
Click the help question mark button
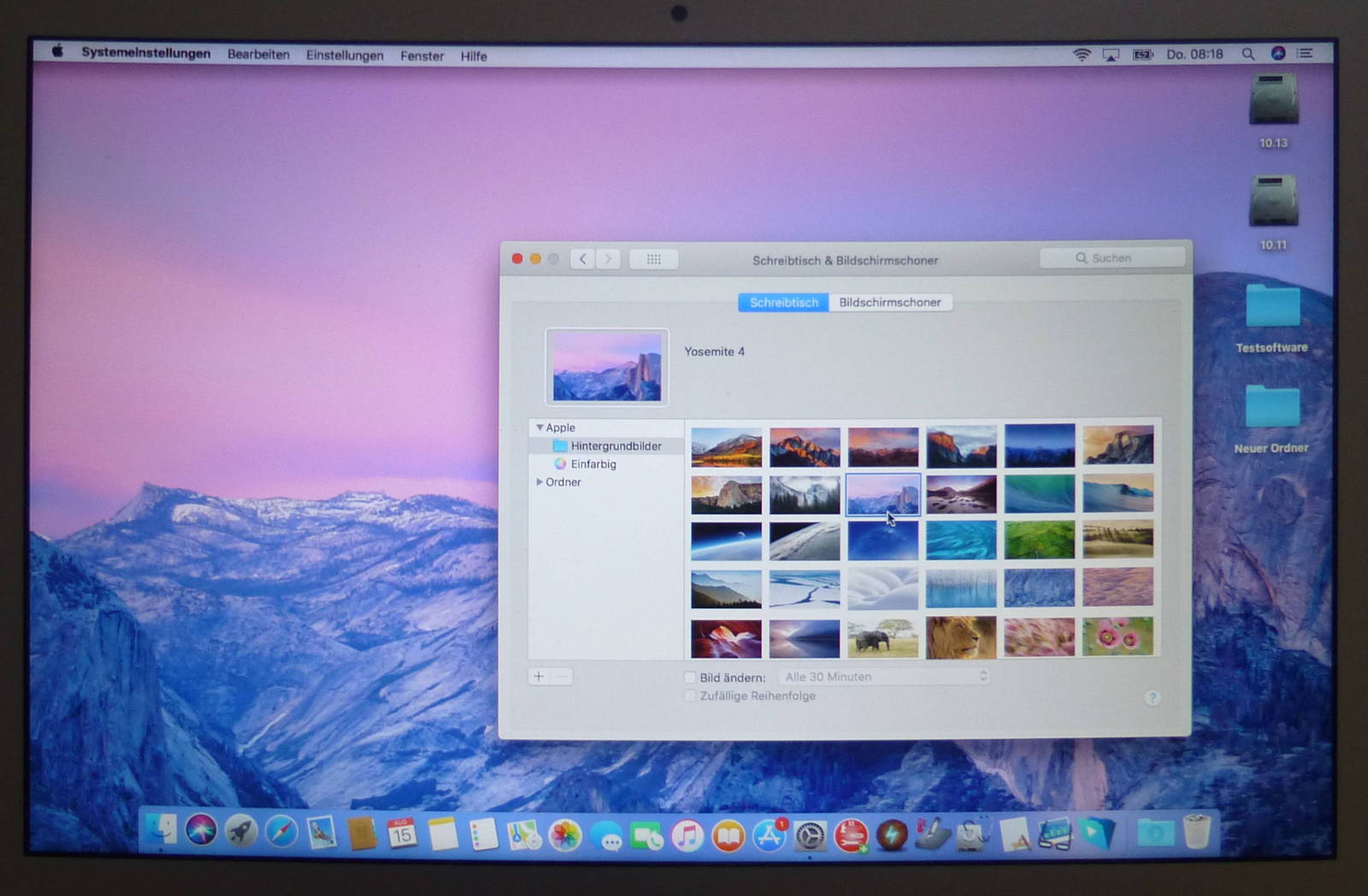[1152, 699]
